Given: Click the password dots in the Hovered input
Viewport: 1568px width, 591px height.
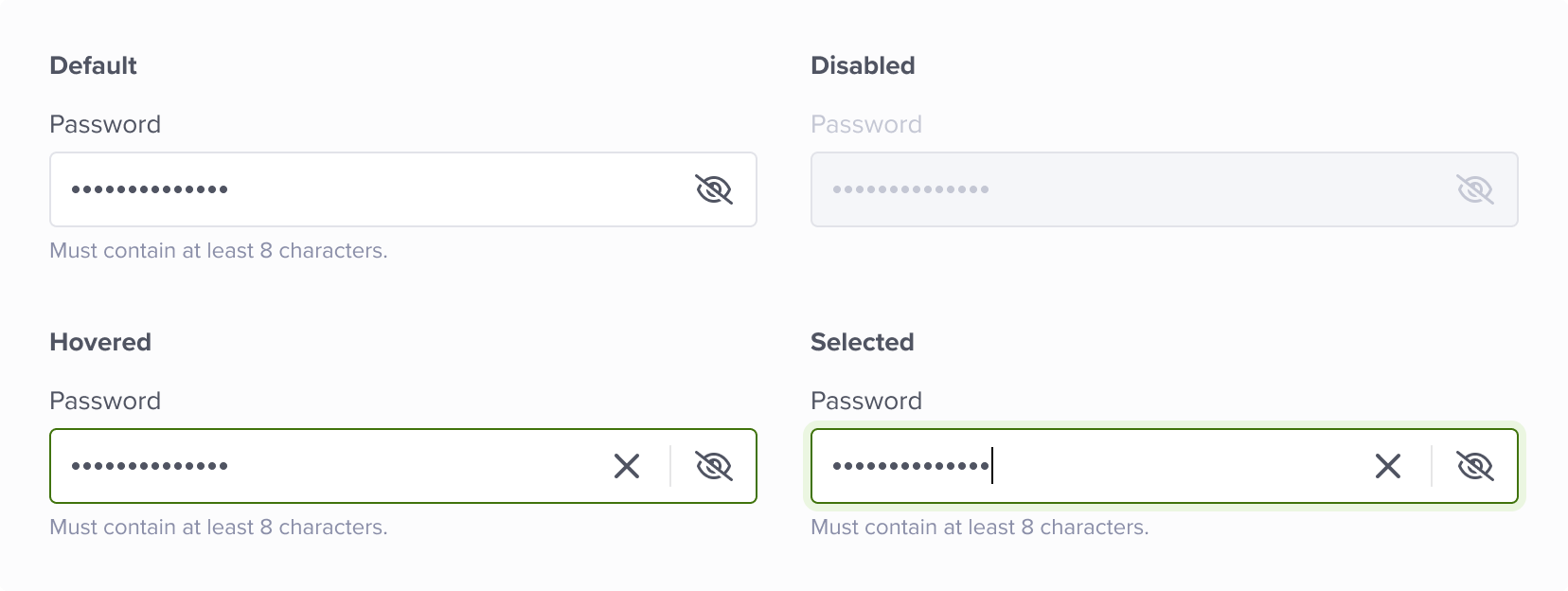Looking at the screenshot, I should coord(150,466).
